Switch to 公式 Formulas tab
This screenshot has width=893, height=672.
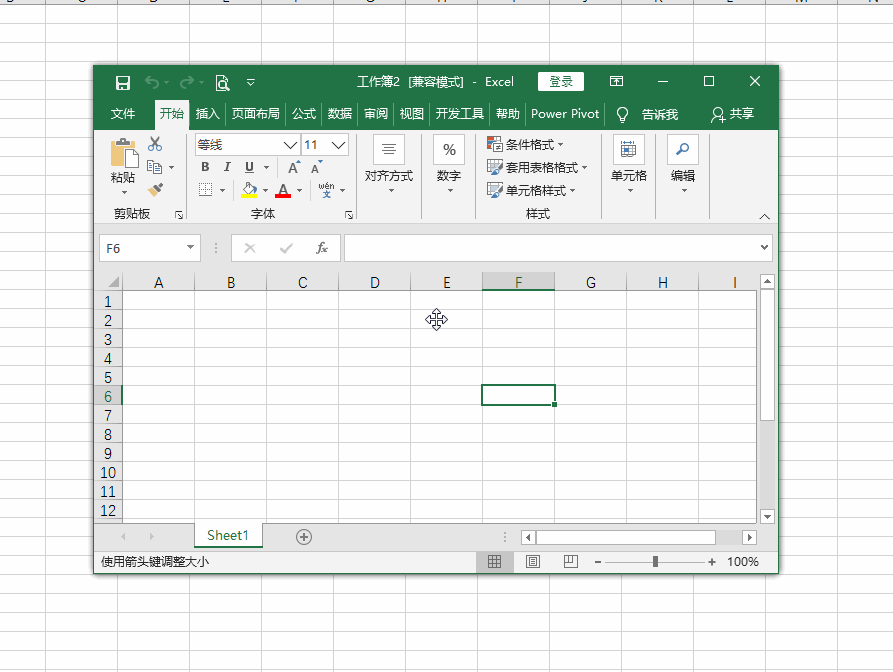304,114
